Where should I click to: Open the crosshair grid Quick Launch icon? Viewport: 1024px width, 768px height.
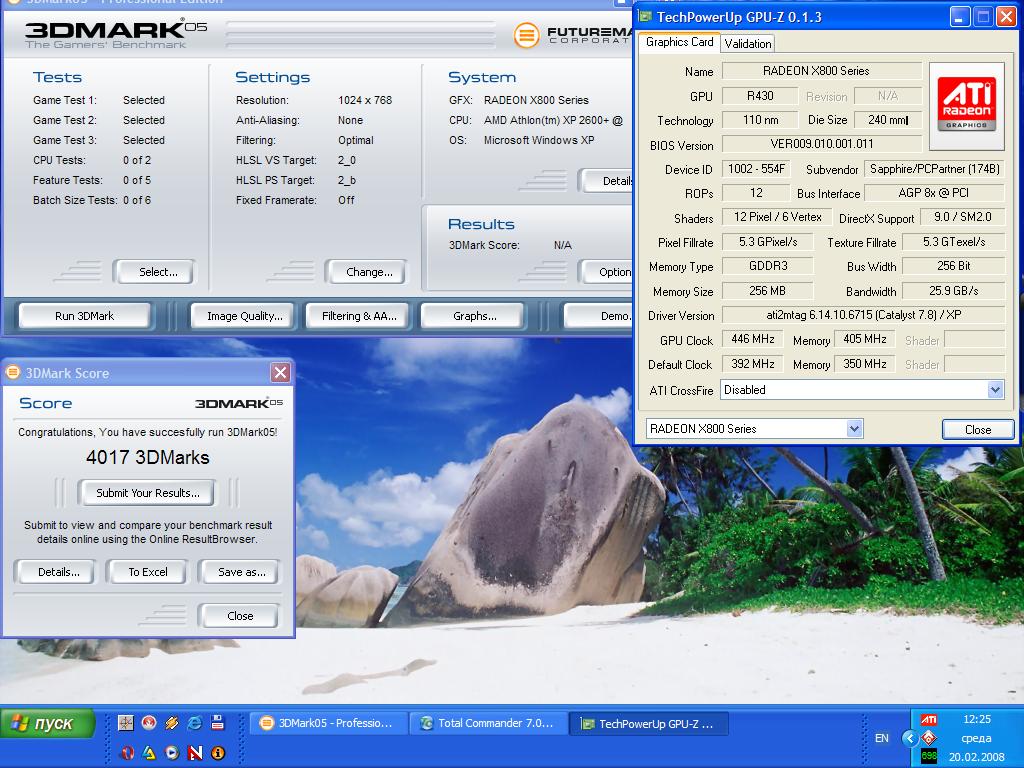pyautogui.click(x=126, y=723)
